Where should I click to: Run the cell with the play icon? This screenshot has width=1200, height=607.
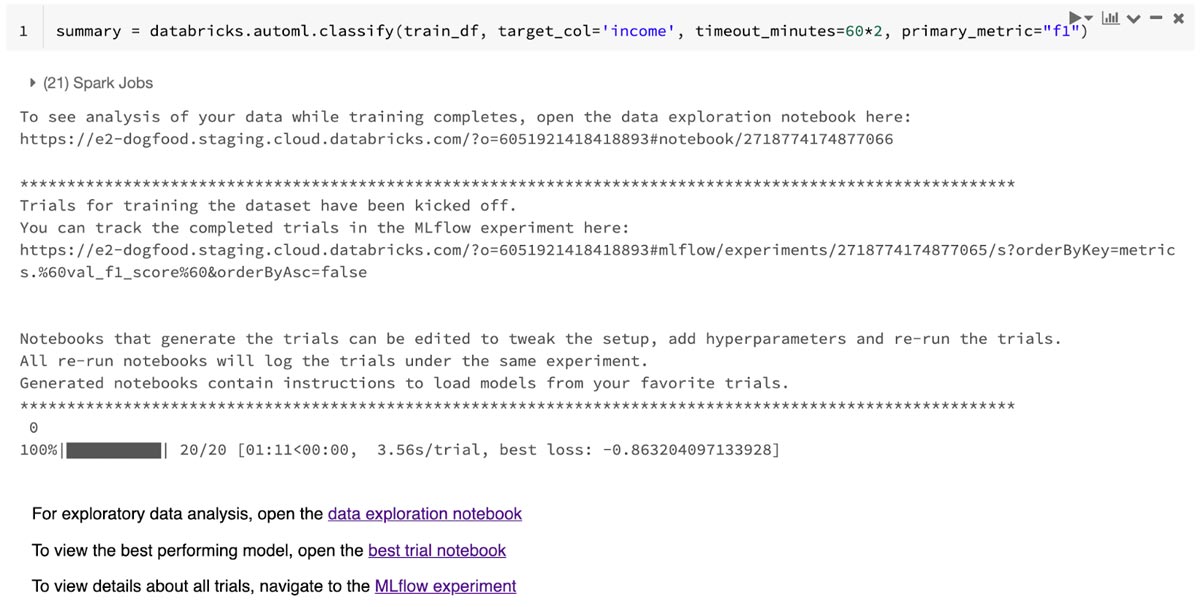point(1075,17)
